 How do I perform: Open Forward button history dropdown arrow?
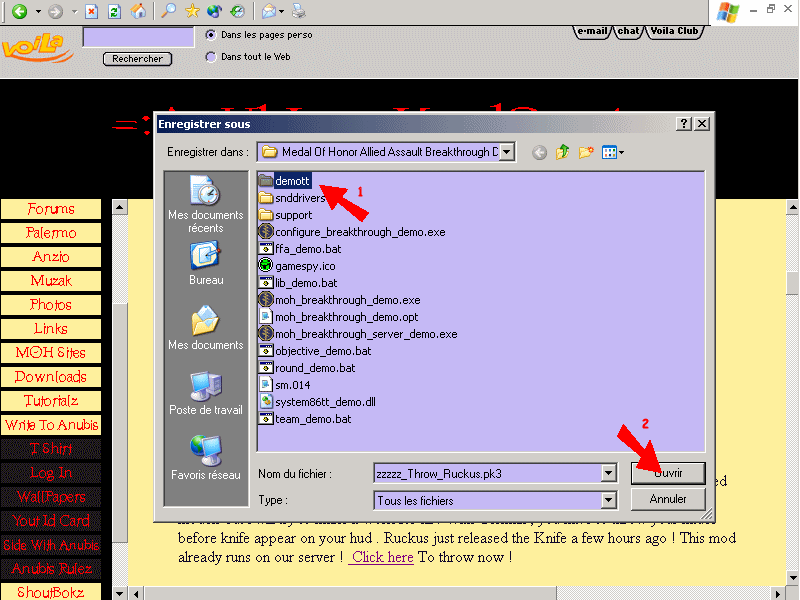click(74, 11)
